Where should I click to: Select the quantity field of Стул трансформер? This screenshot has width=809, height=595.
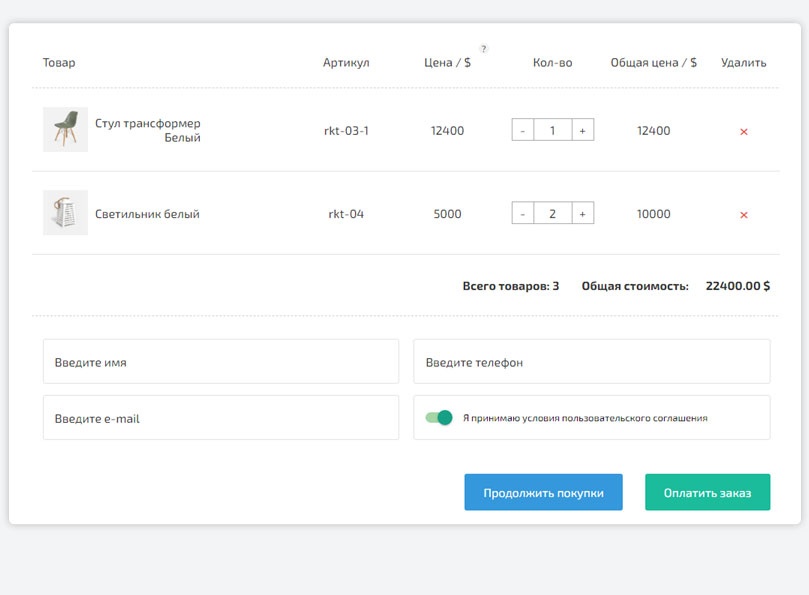553,130
